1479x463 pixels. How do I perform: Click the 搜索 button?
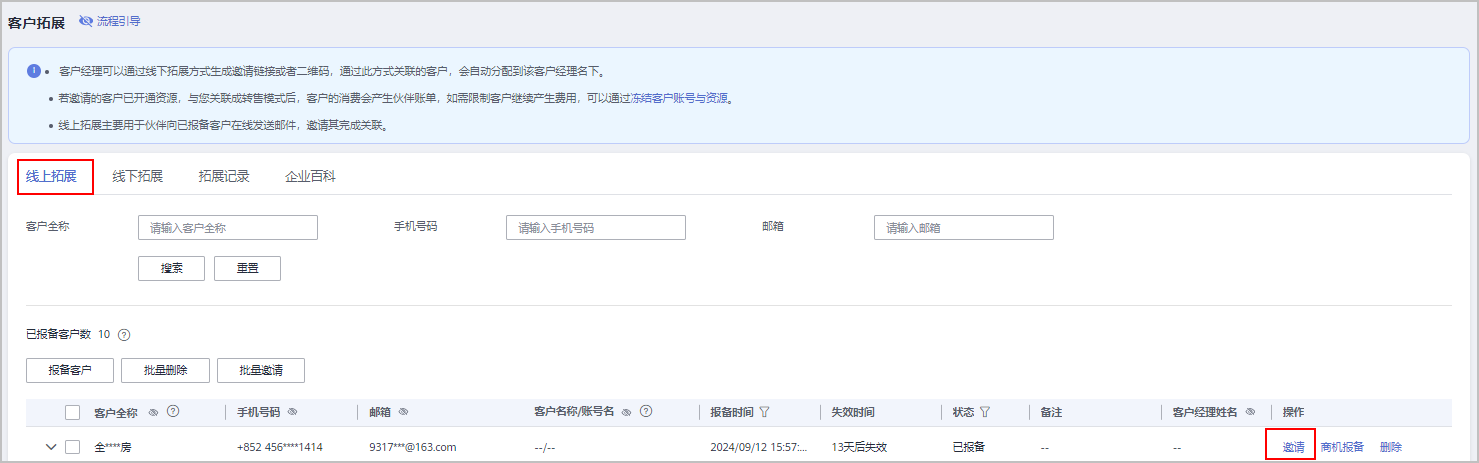point(171,268)
